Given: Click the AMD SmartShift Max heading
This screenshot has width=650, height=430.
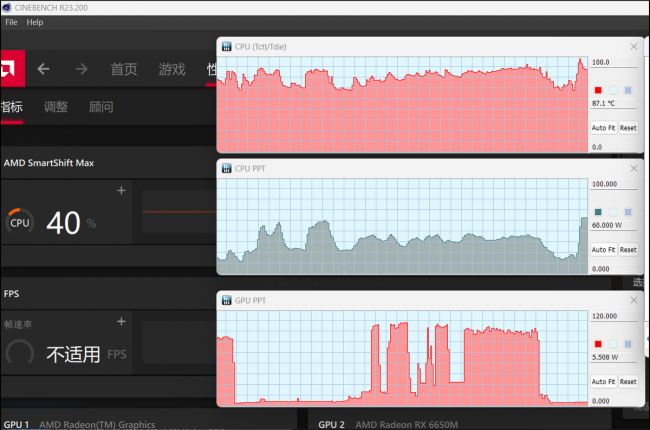Looking at the screenshot, I should tap(49, 163).
